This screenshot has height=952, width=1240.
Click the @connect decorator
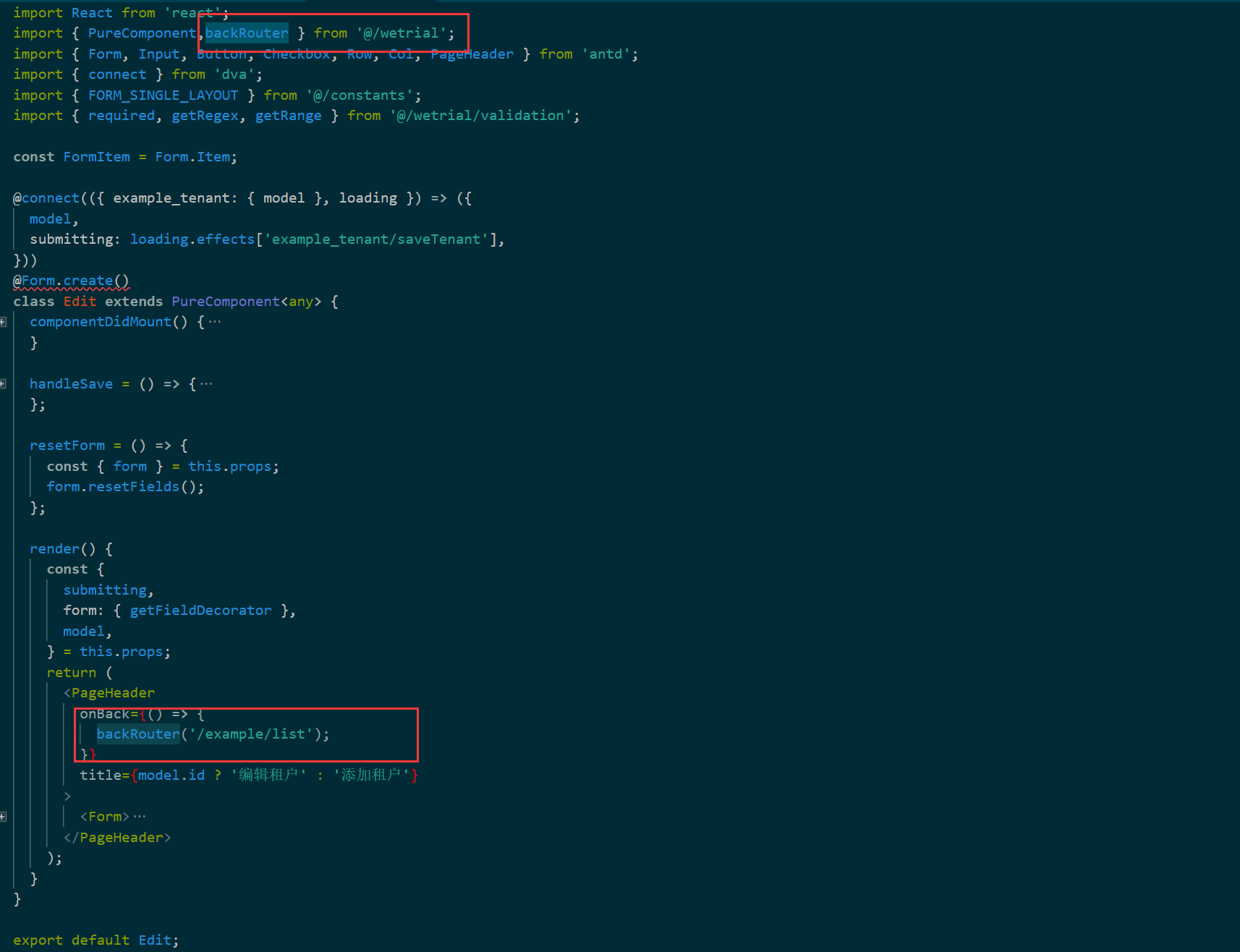[46, 198]
